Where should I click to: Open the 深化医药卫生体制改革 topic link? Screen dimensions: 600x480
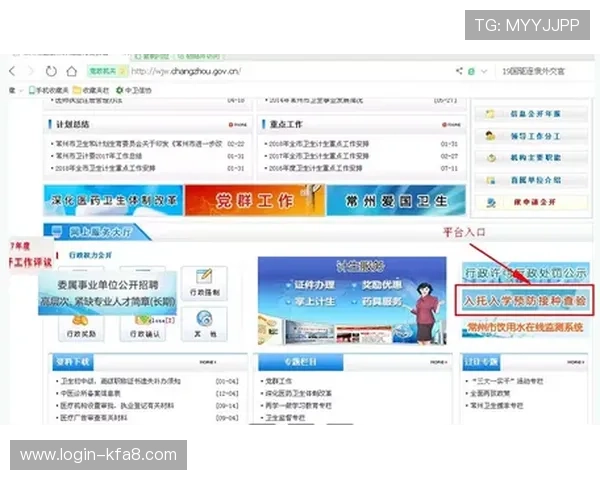tap(298, 393)
